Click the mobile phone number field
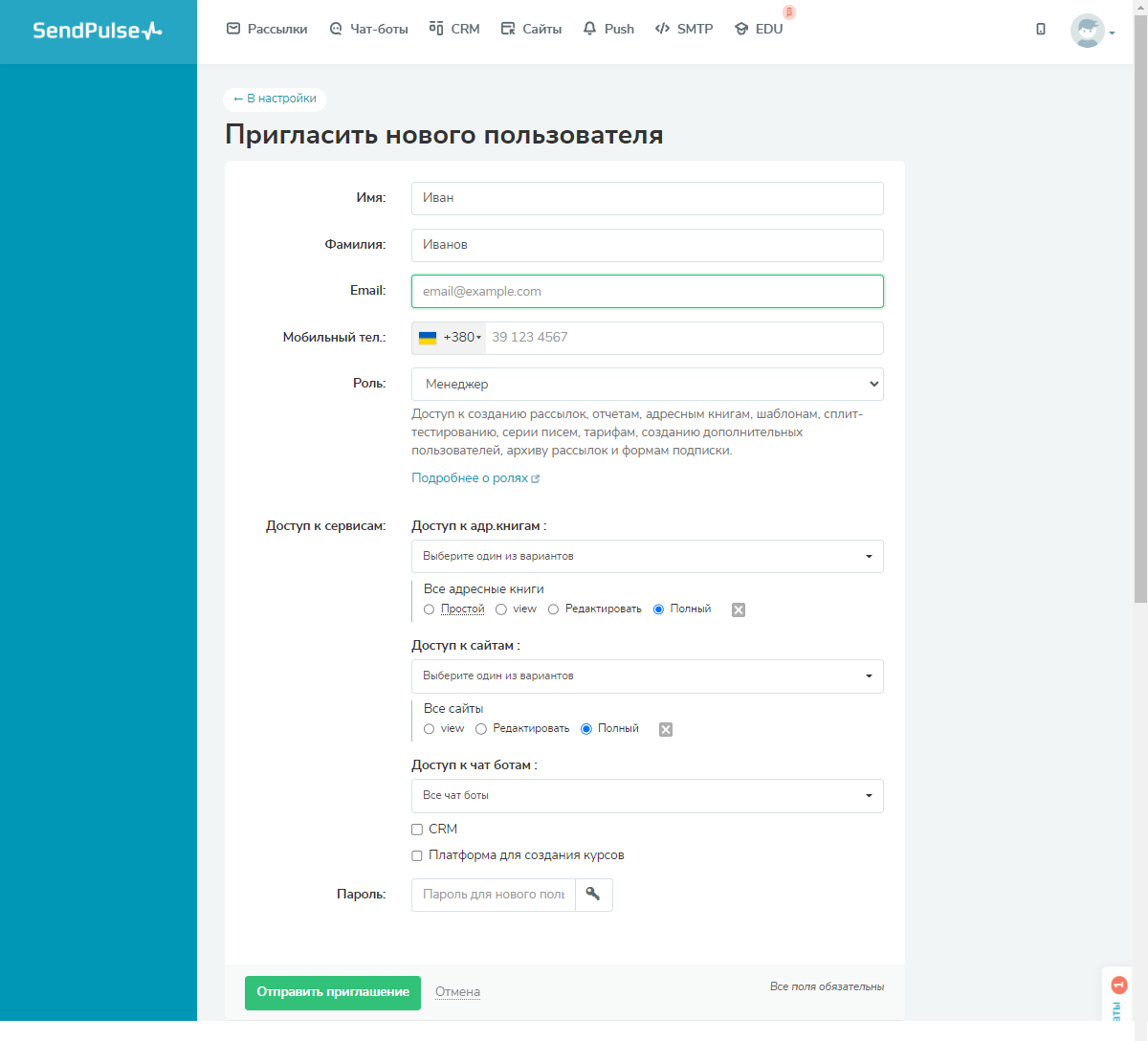Screen dimensions: 1148x1041 [684, 338]
